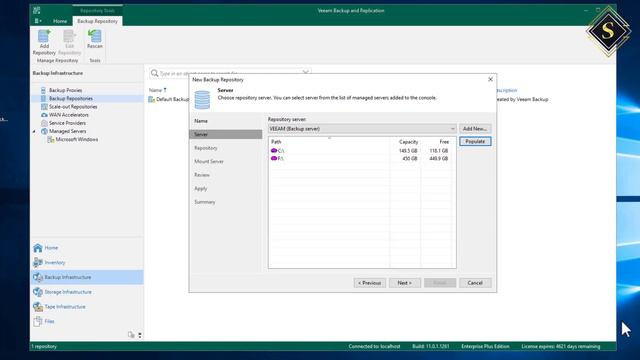Select Backup Repositories tree node

[71, 98]
